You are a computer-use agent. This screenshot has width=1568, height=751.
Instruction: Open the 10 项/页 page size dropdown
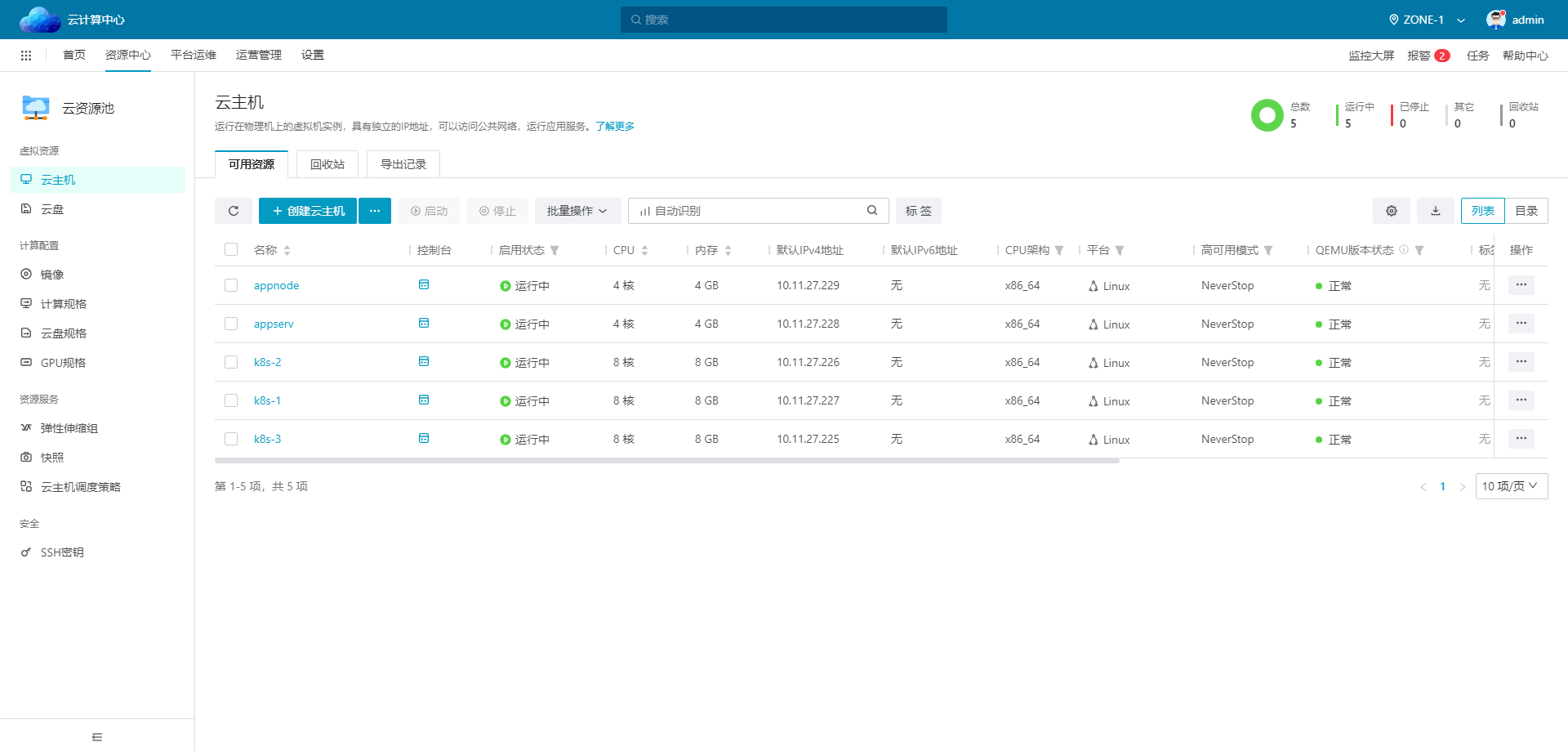pos(1512,486)
